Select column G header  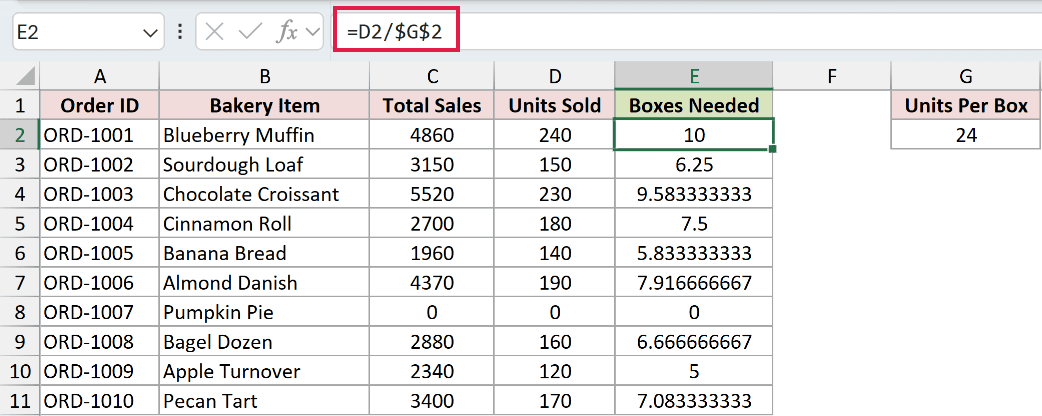(966, 76)
